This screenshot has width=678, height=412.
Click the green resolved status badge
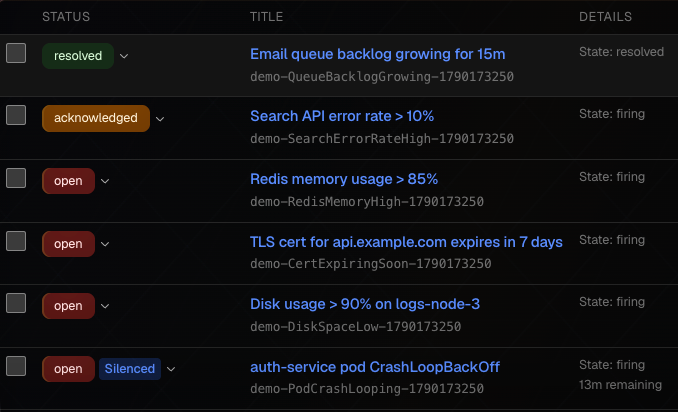pyautogui.click(x=78, y=56)
